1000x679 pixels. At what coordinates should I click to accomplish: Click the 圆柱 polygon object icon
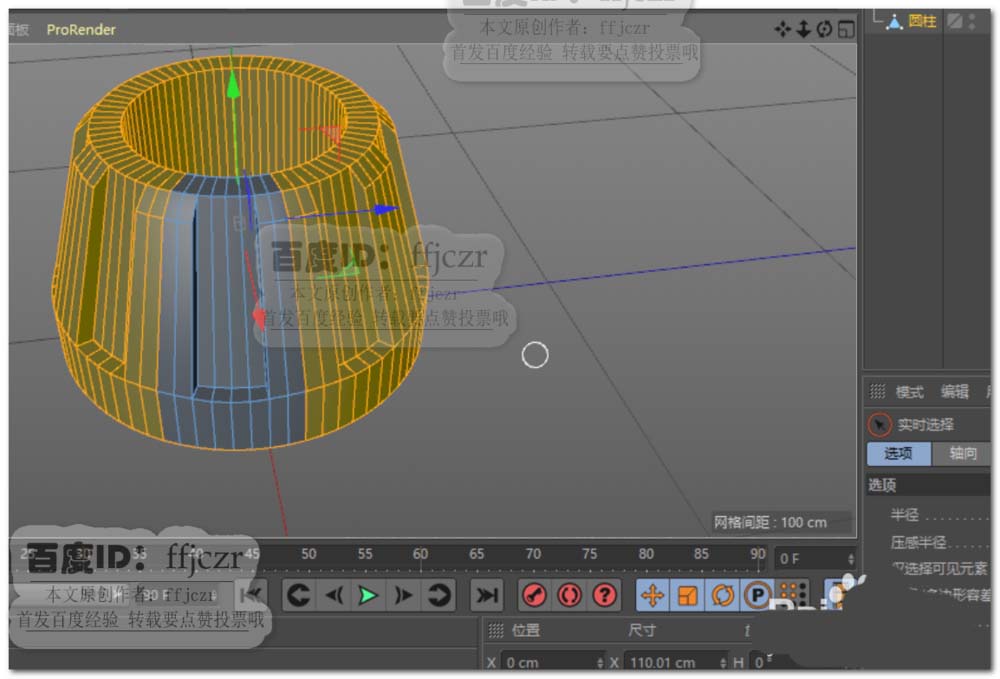(894, 21)
